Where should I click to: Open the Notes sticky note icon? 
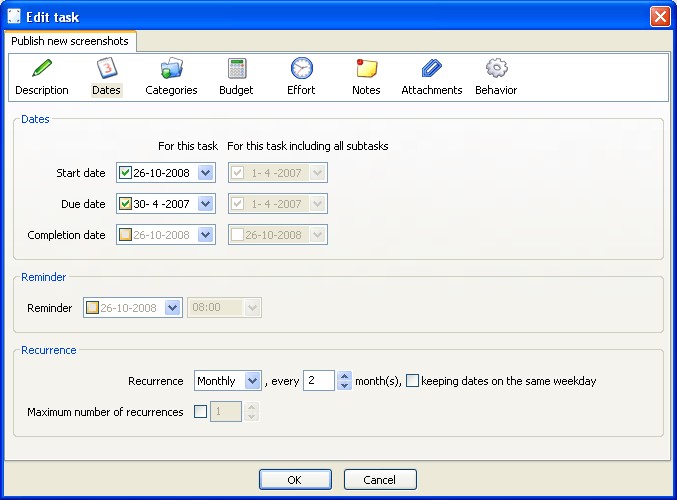pos(366,69)
